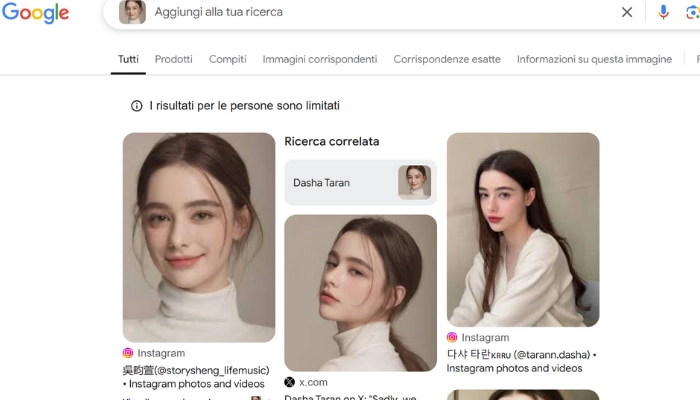The image size is (700, 400).
Task: Open the tarann.dasha Instagram result image
Action: tap(523, 229)
